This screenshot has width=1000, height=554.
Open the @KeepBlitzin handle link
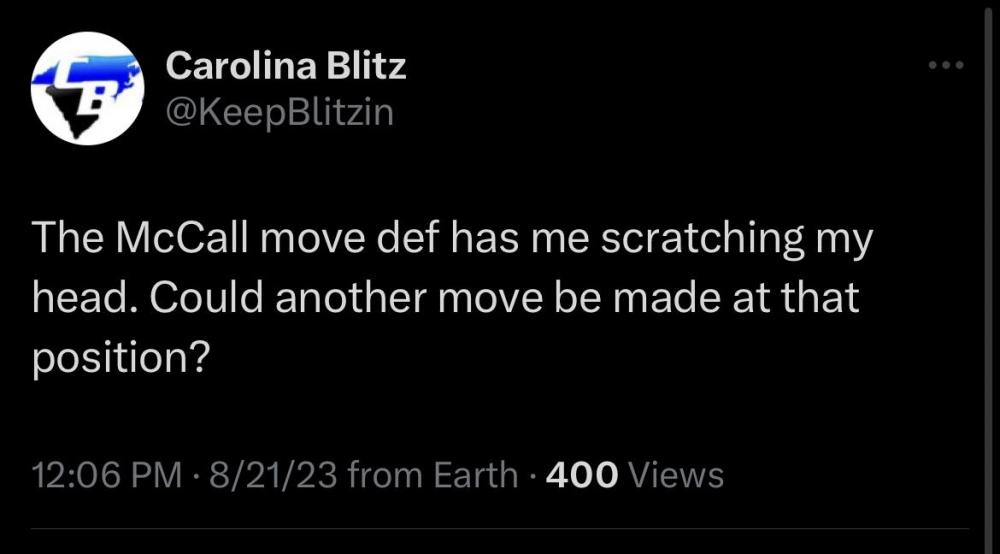click(x=279, y=112)
